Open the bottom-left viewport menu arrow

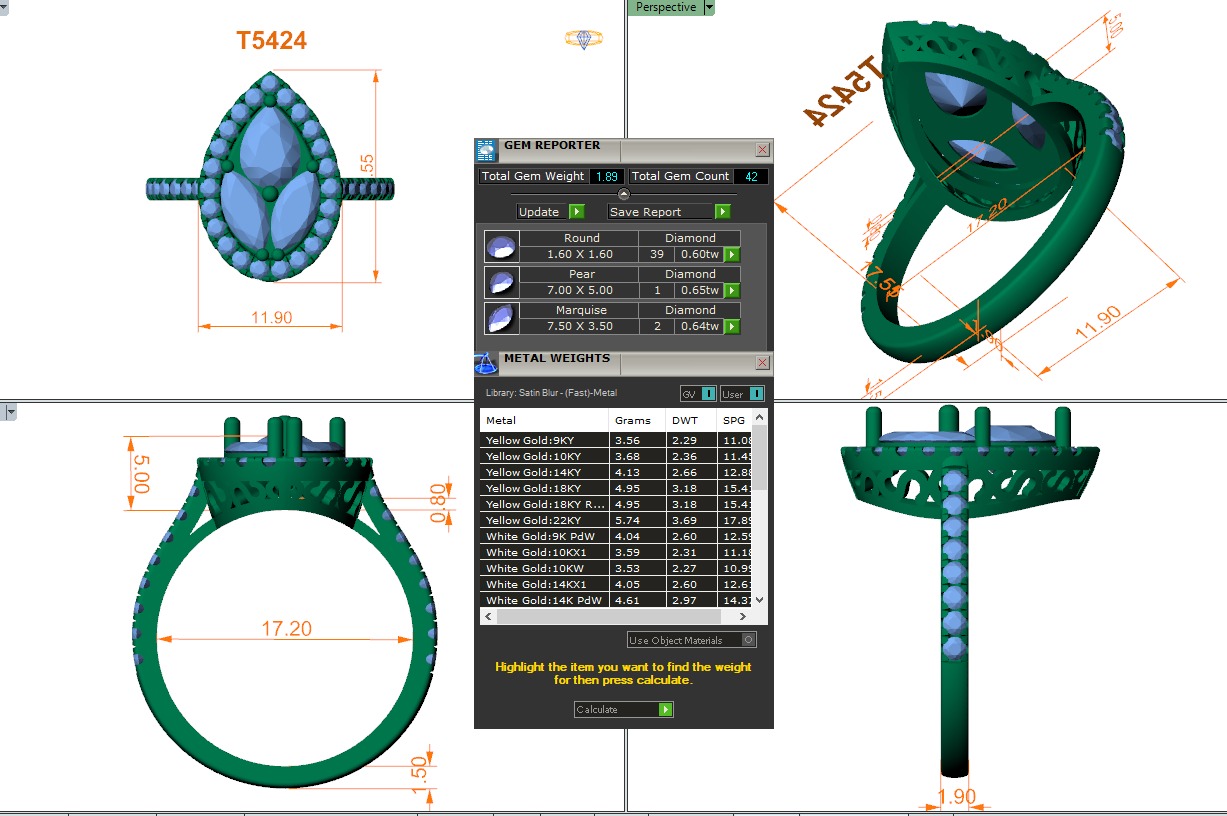click(x=8, y=411)
